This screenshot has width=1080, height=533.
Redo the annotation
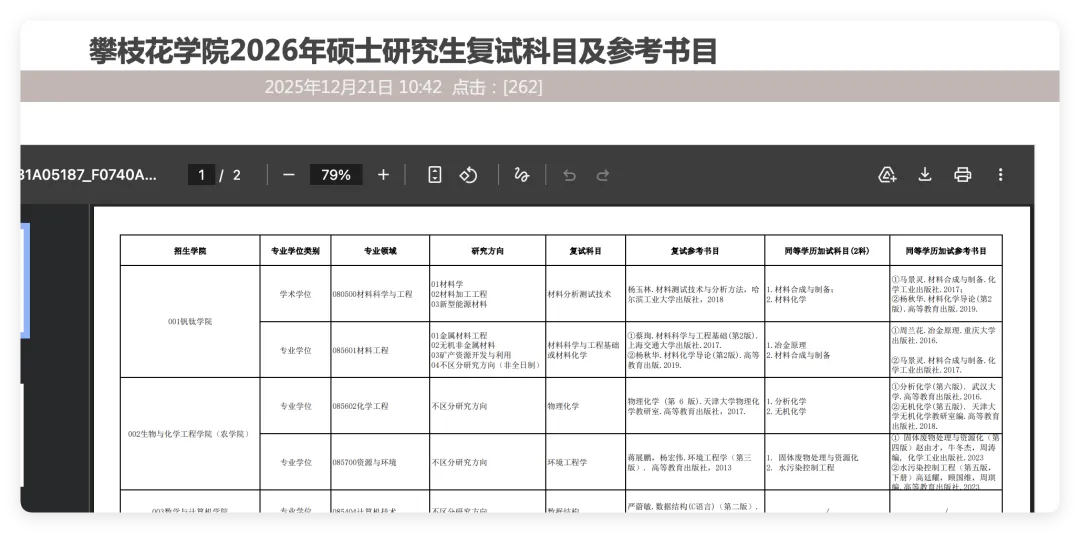(x=603, y=175)
